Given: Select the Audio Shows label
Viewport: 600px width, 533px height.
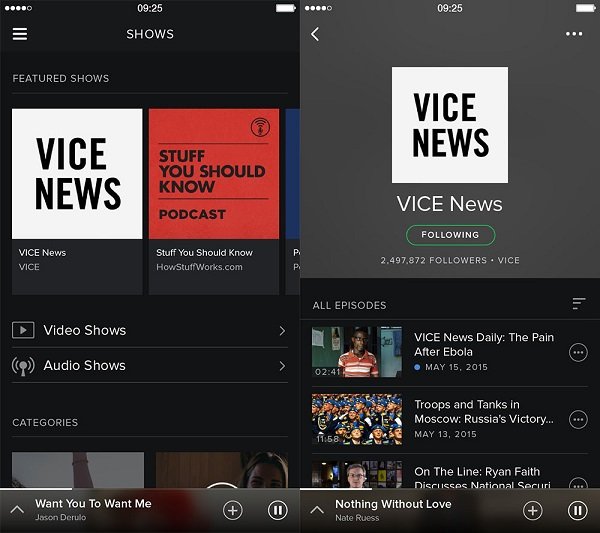Looking at the screenshot, I should point(85,365).
